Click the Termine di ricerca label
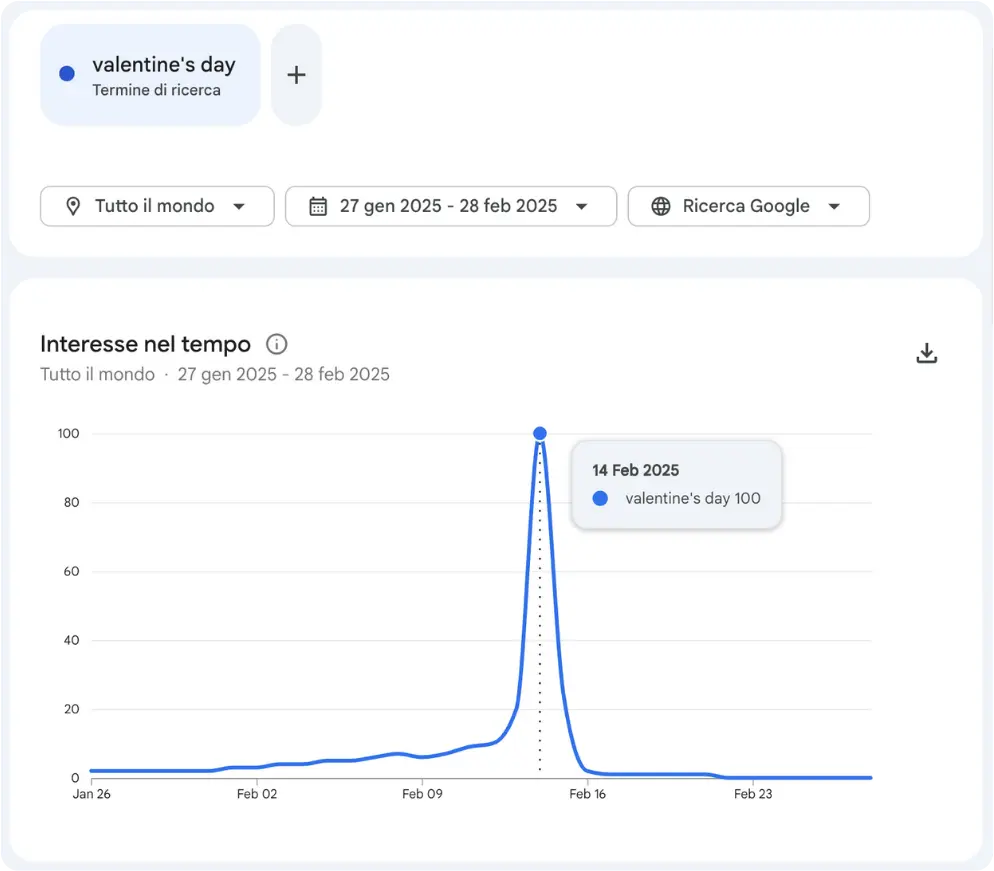This screenshot has width=994, height=871. [x=156, y=90]
